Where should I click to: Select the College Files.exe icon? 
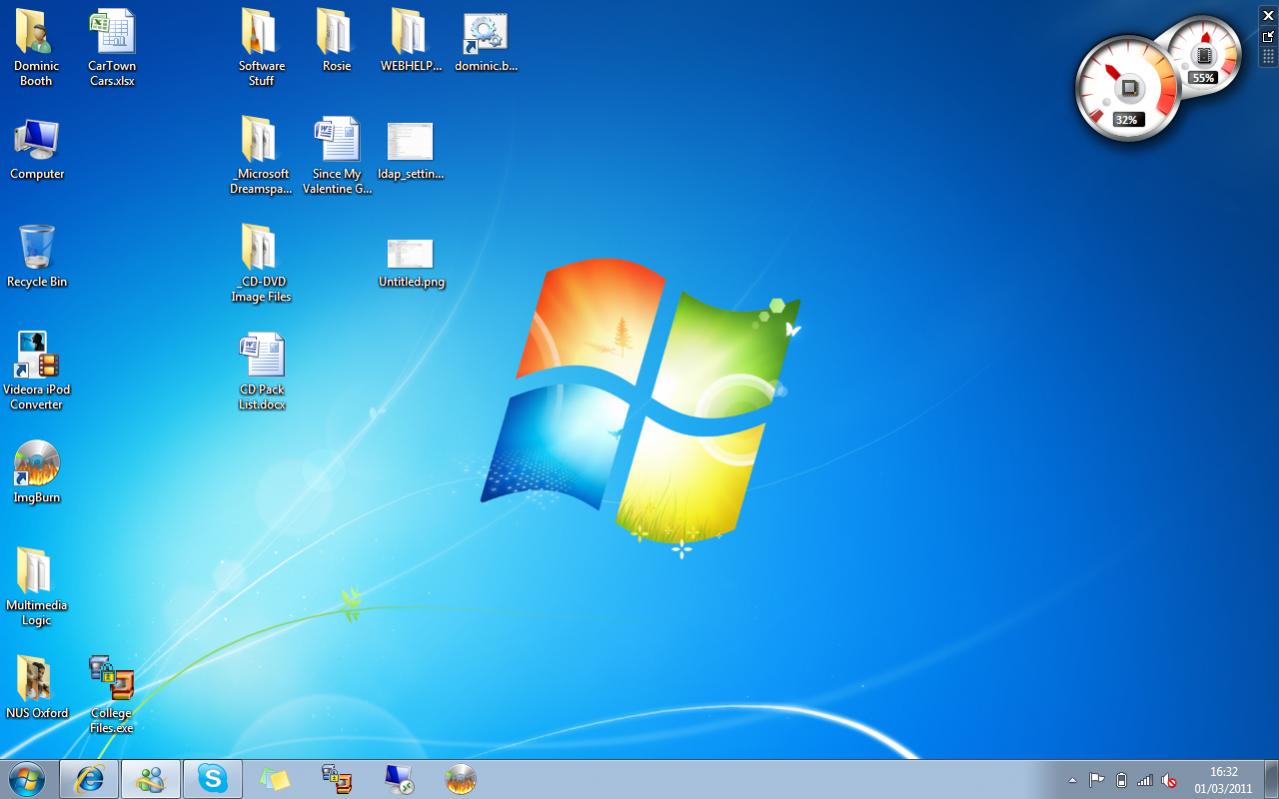tap(111, 695)
